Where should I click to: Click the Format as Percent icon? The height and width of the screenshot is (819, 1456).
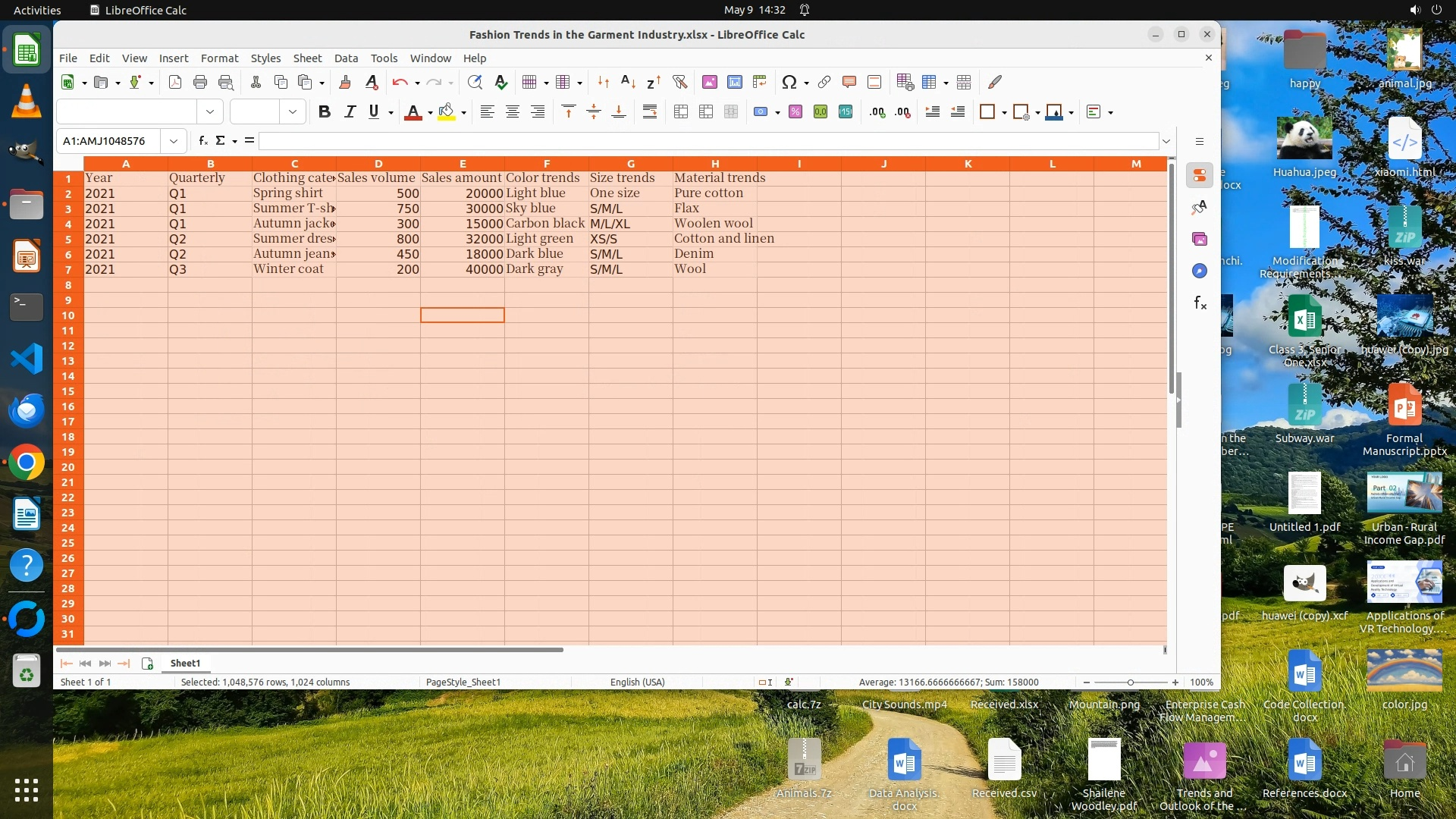[795, 112]
